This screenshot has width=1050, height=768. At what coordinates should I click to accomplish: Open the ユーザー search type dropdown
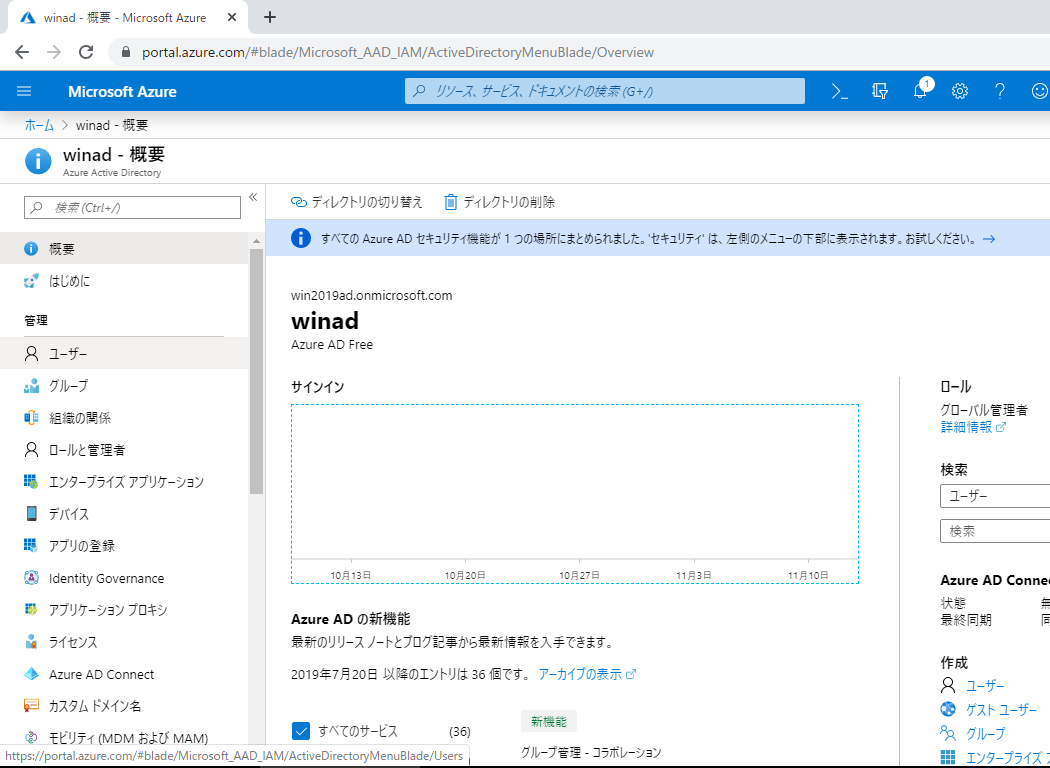coord(994,496)
